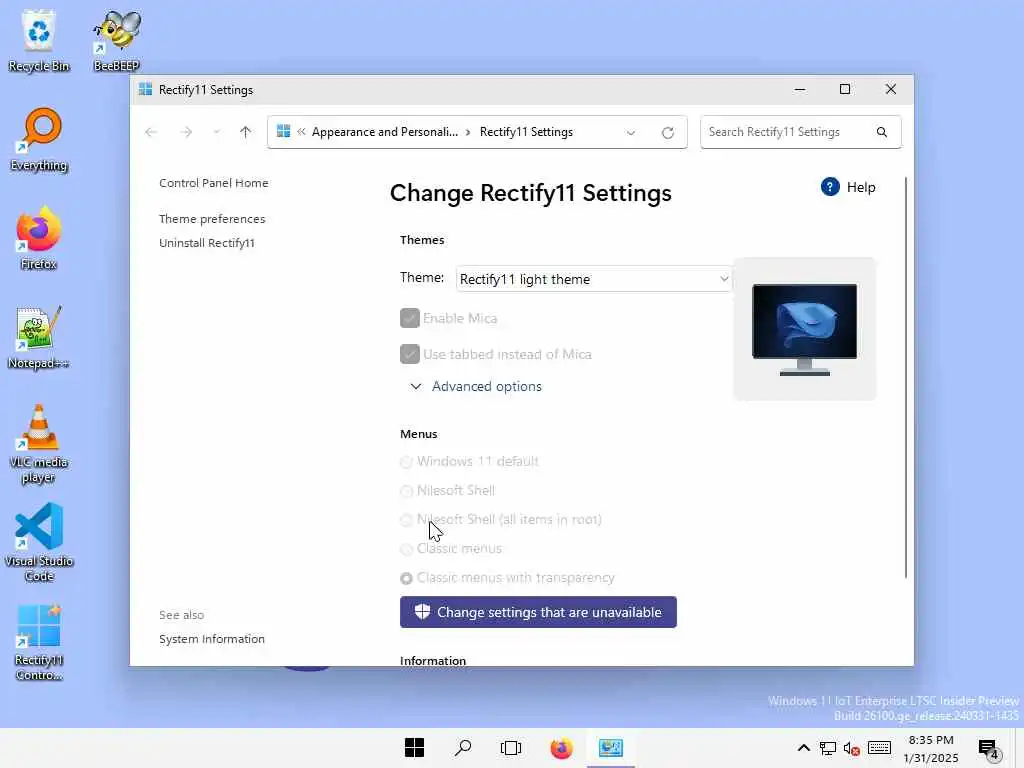
Task: Refresh the Rectify11 Settings page
Action: click(x=667, y=133)
